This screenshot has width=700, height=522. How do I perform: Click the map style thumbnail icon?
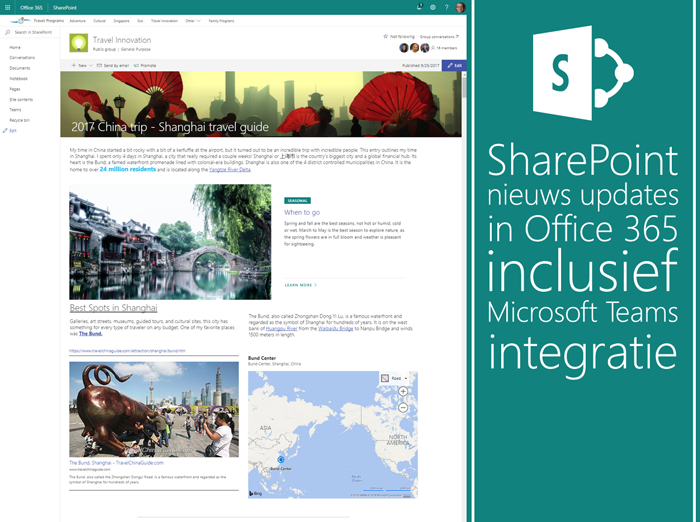pos(385,378)
